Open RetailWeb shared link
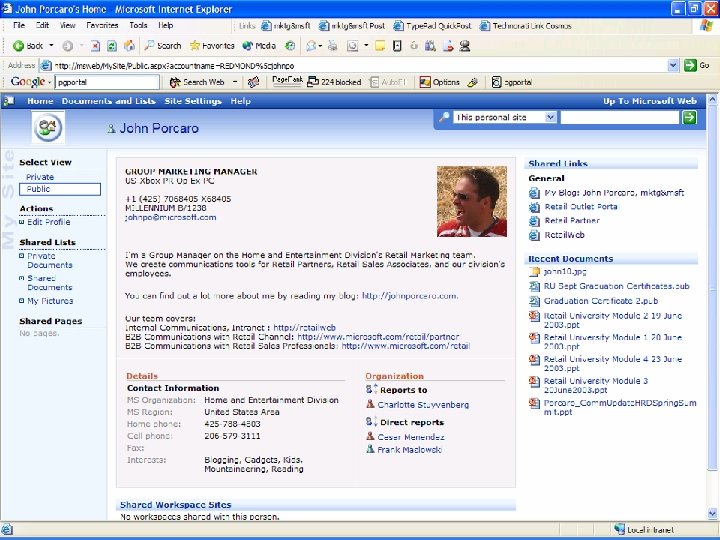Viewport: 720px width, 540px height. coord(564,235)
